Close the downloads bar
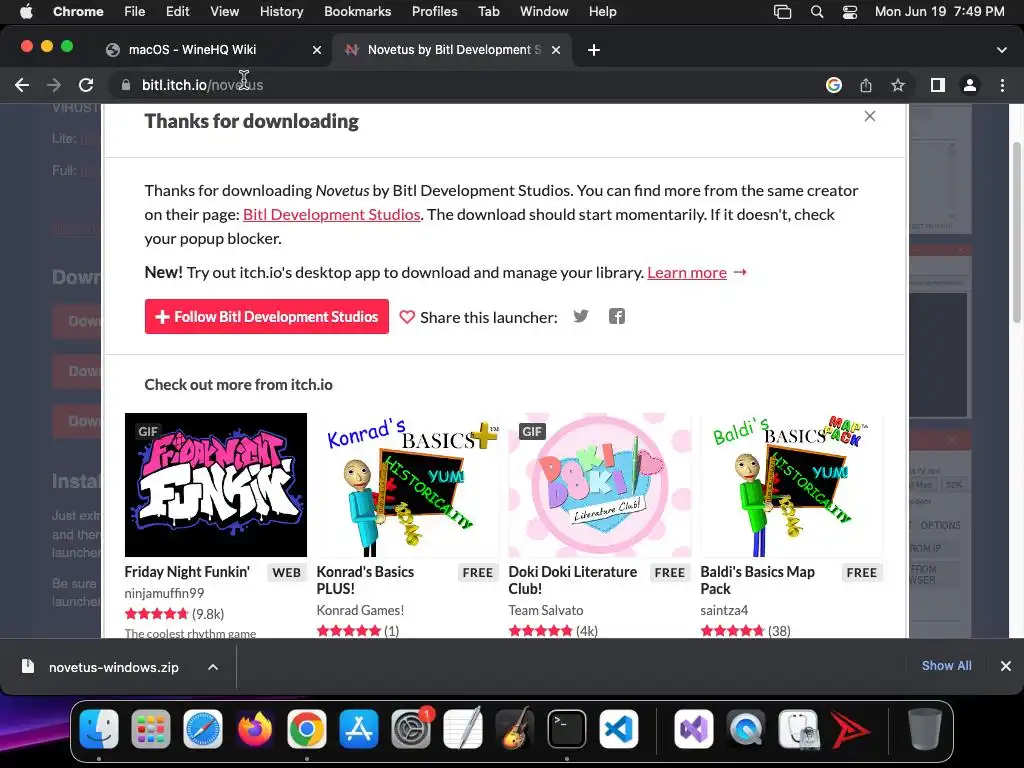 click(x=1006, y=666)
